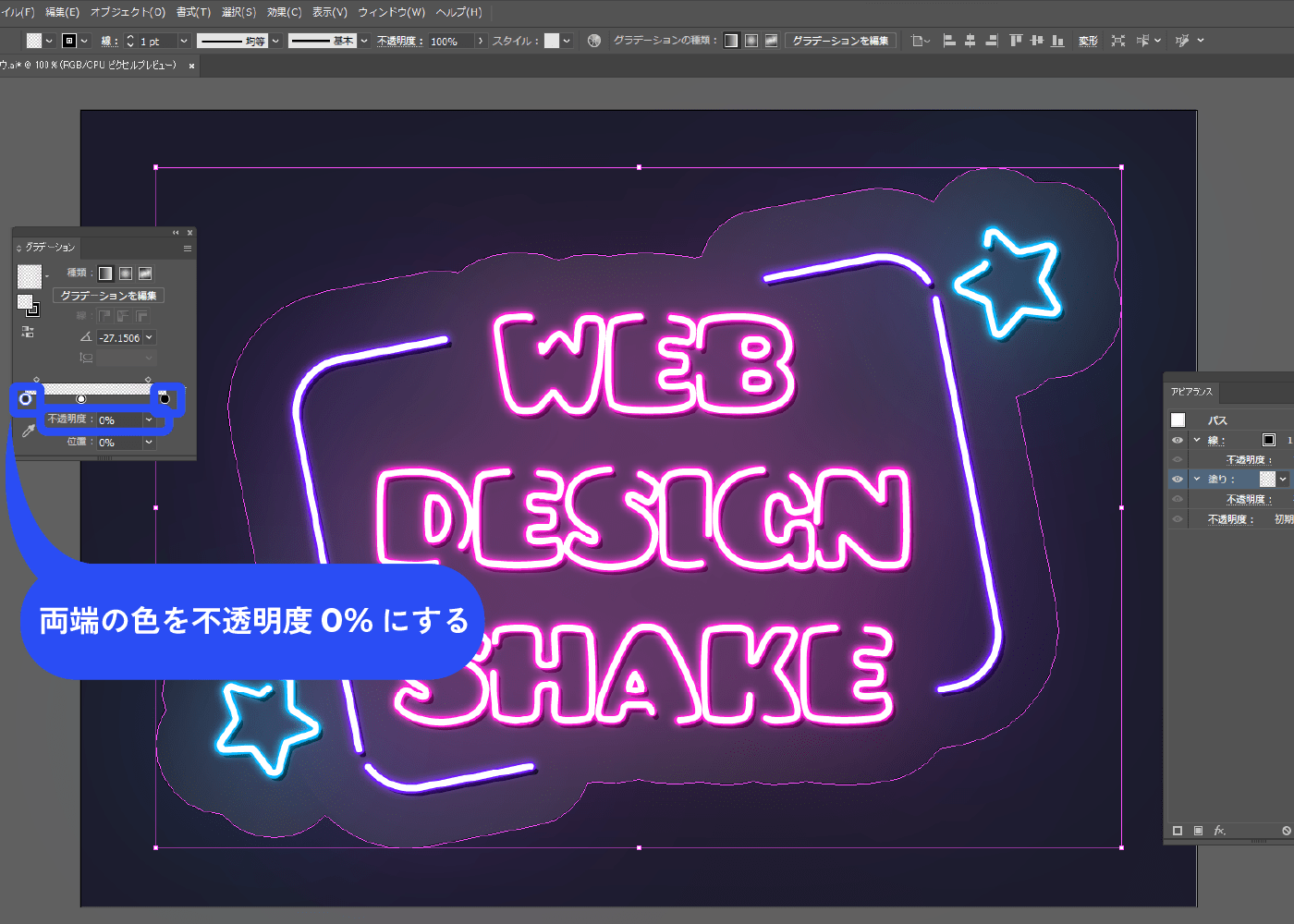The width and height of the screenshot is (1294, 924).
Task: Click the stroke color swatch on the 線 row
Action: [1269, 439]
